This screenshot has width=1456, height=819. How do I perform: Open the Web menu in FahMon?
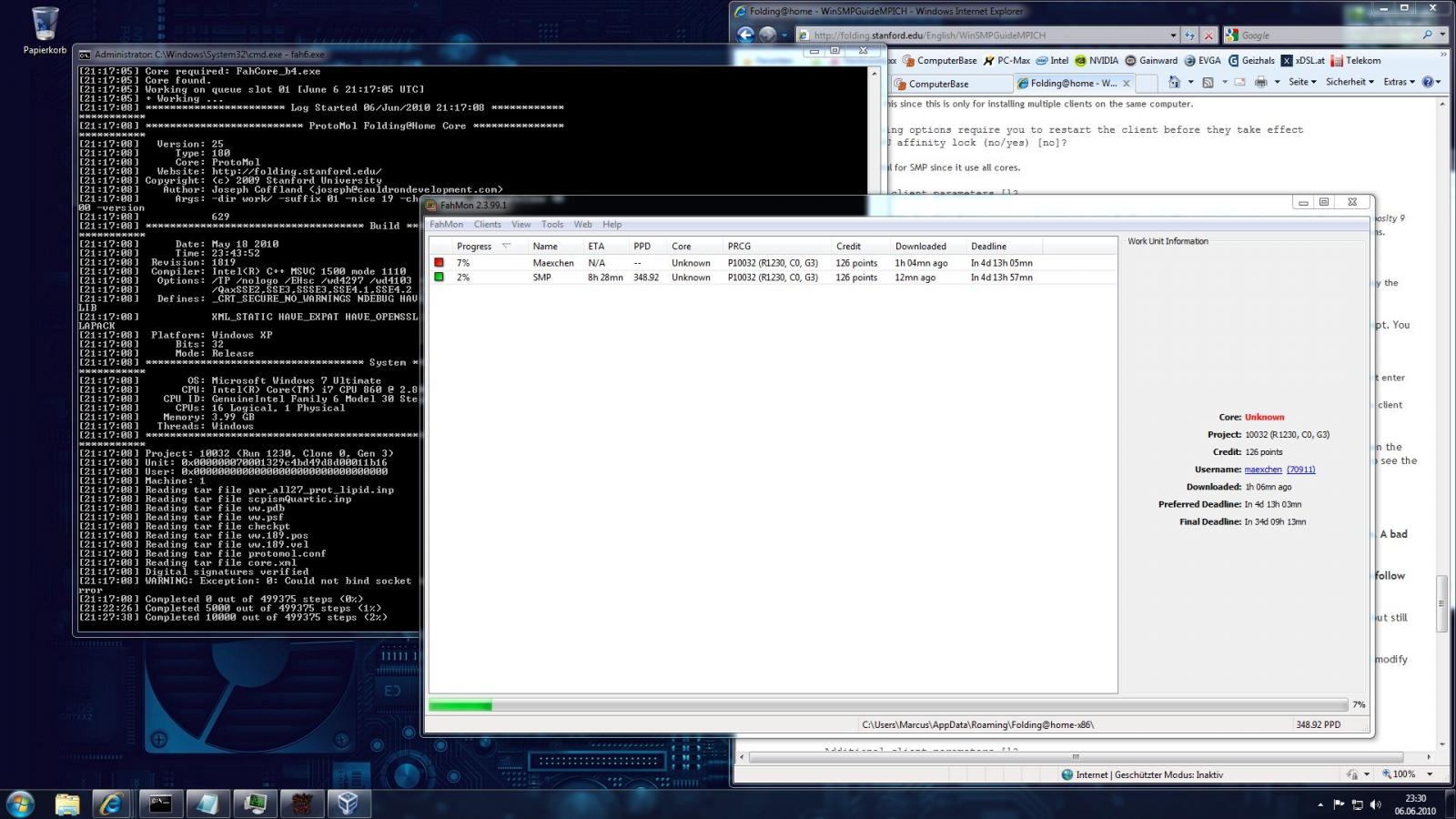582,224
